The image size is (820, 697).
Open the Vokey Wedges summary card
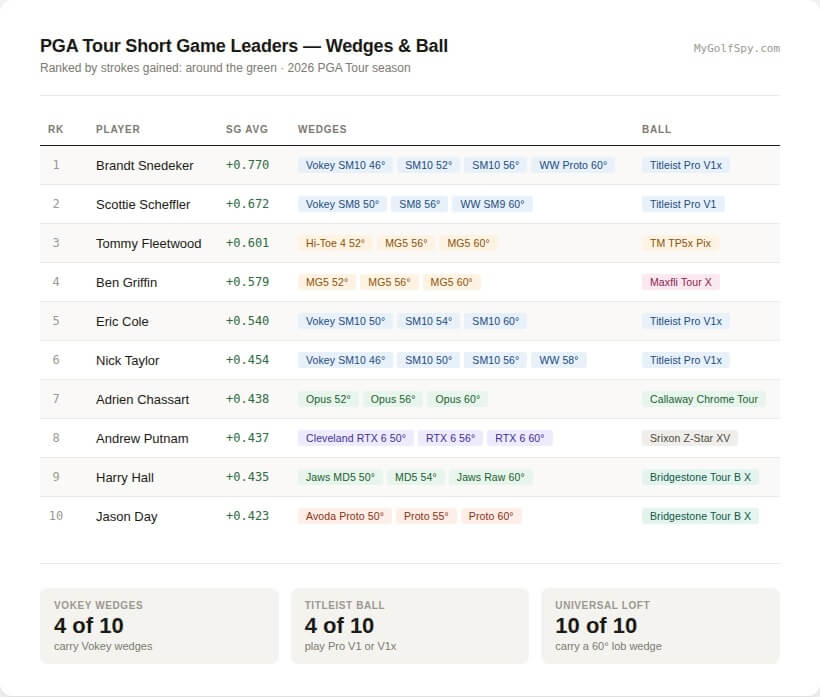tap(159, 626)
